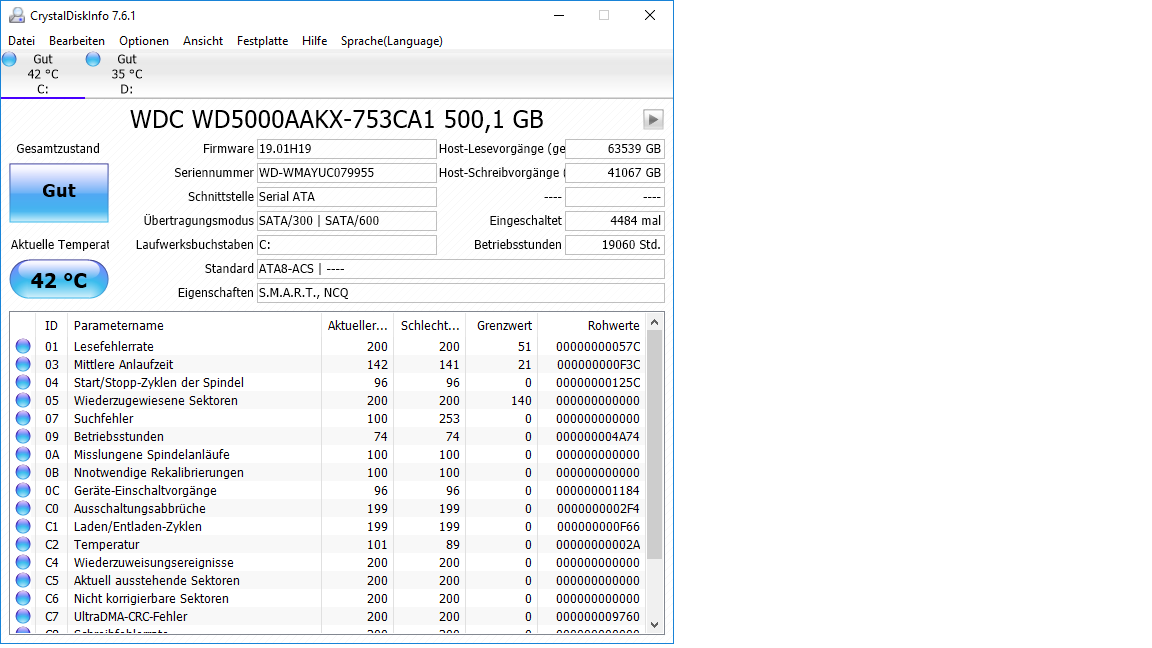
Task: Click the Schlecht... column header
Action: 430,325
